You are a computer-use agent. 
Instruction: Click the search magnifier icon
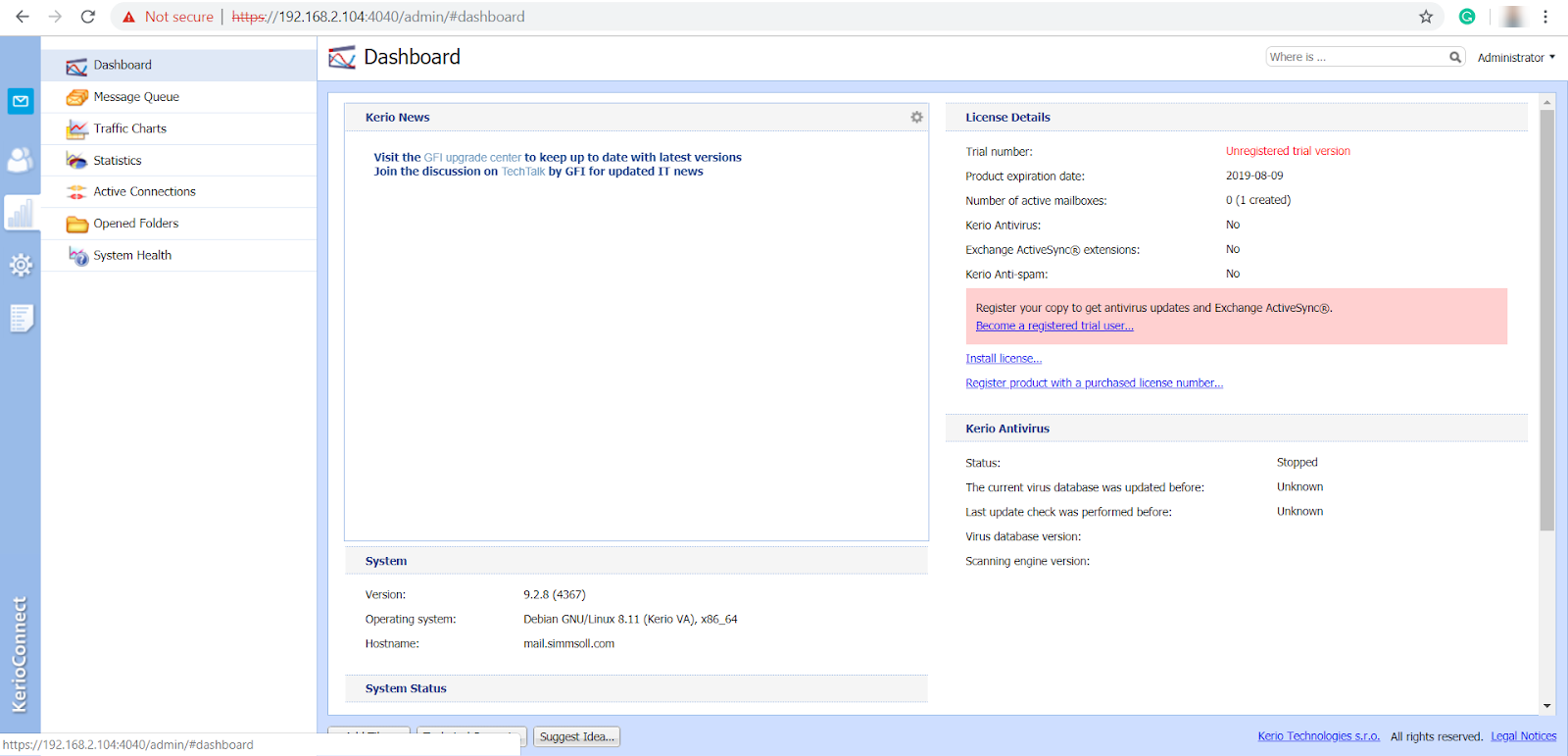(1455, 58)
